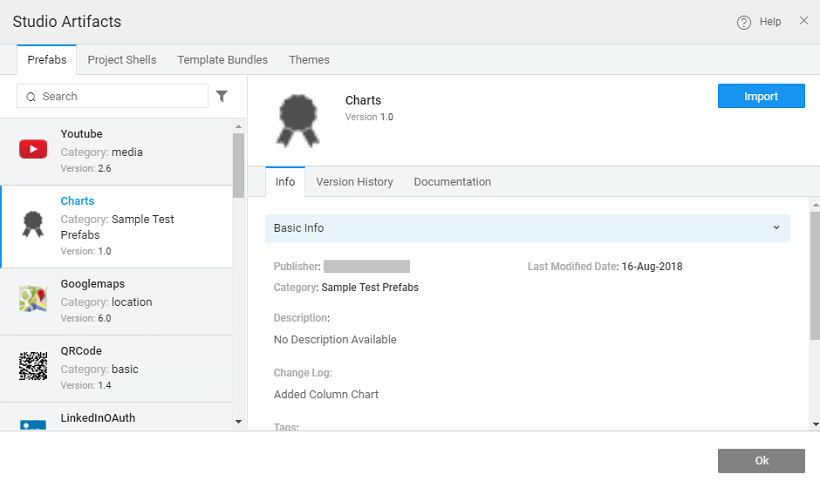Open the Version History tab
The image size is (820, 488).
click(354, 182)
